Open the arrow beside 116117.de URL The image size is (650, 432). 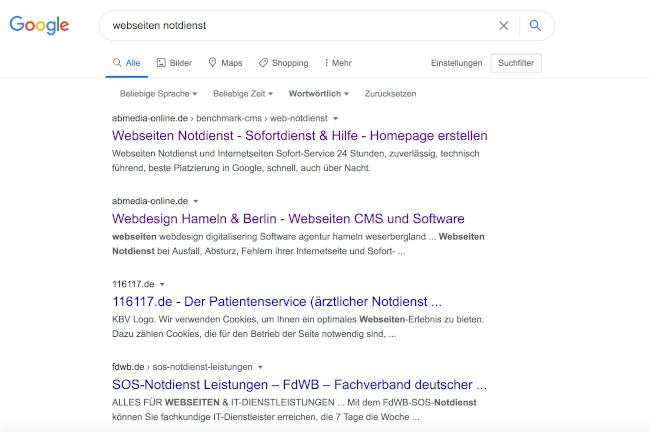tap(162, 284)
